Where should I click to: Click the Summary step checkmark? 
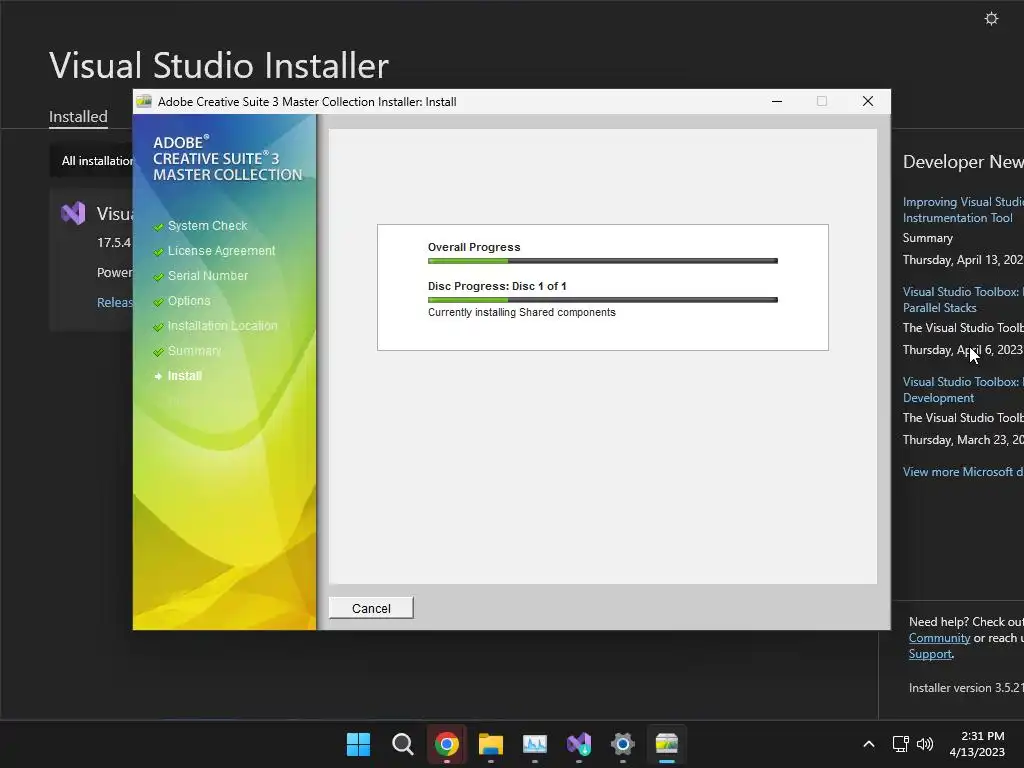pos(158,352)
